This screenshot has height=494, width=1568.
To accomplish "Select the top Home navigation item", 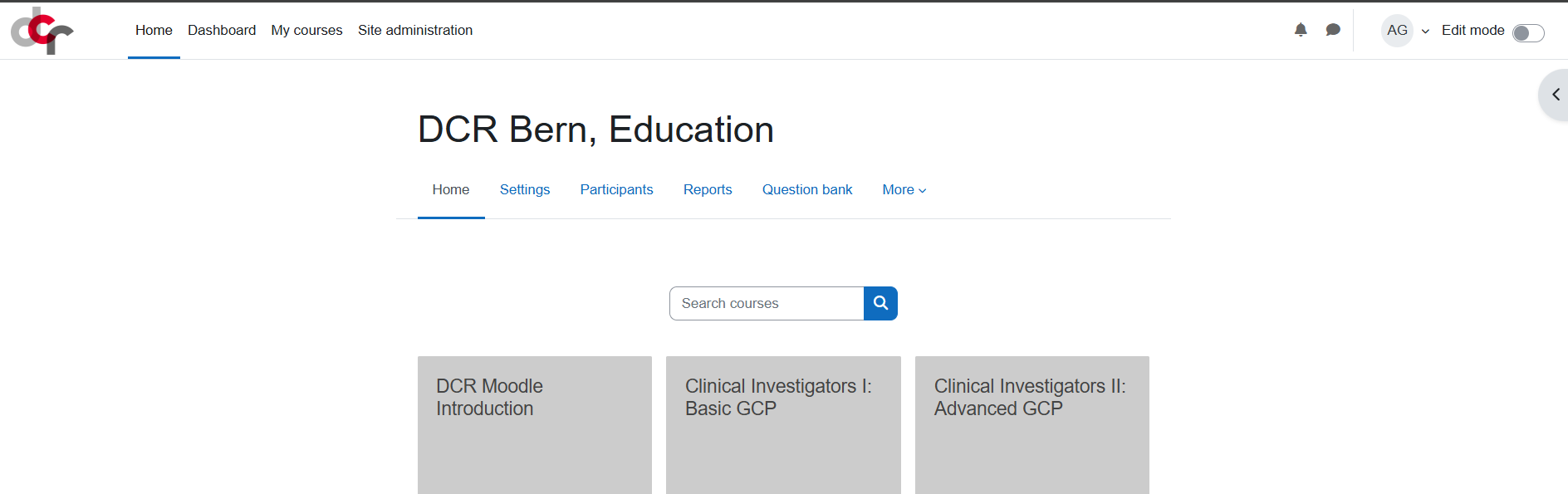I will [154, 30].
